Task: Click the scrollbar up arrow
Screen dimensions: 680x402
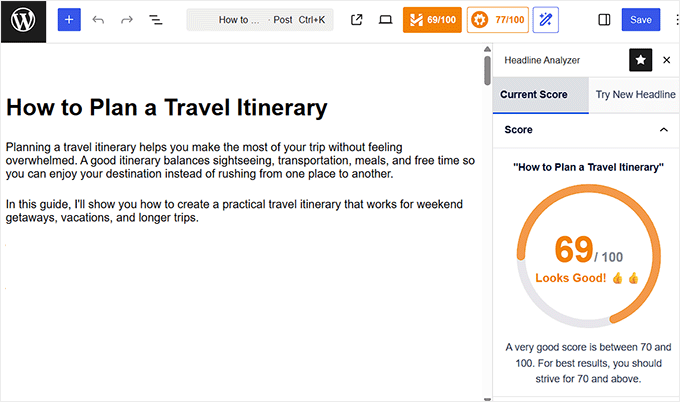Action: [487, 49]
